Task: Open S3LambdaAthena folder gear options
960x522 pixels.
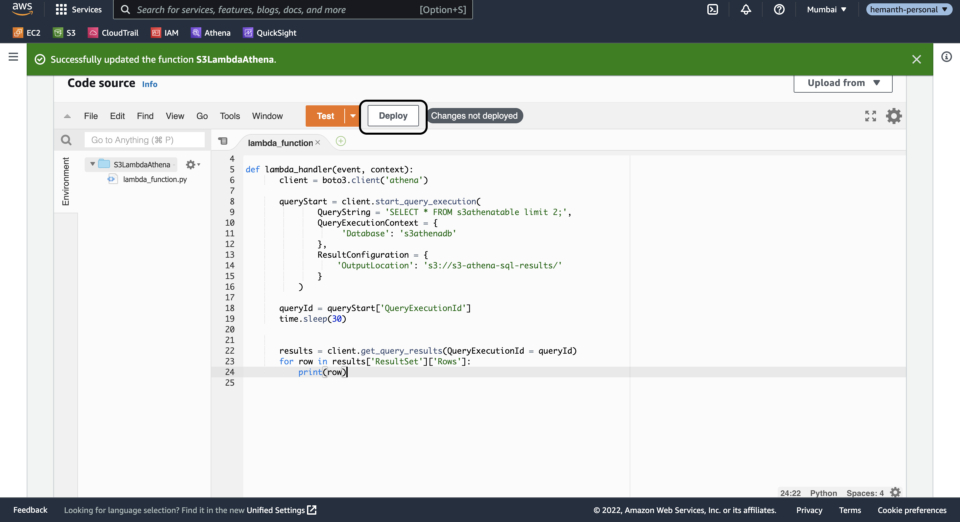Action: (x=192, y=165)
